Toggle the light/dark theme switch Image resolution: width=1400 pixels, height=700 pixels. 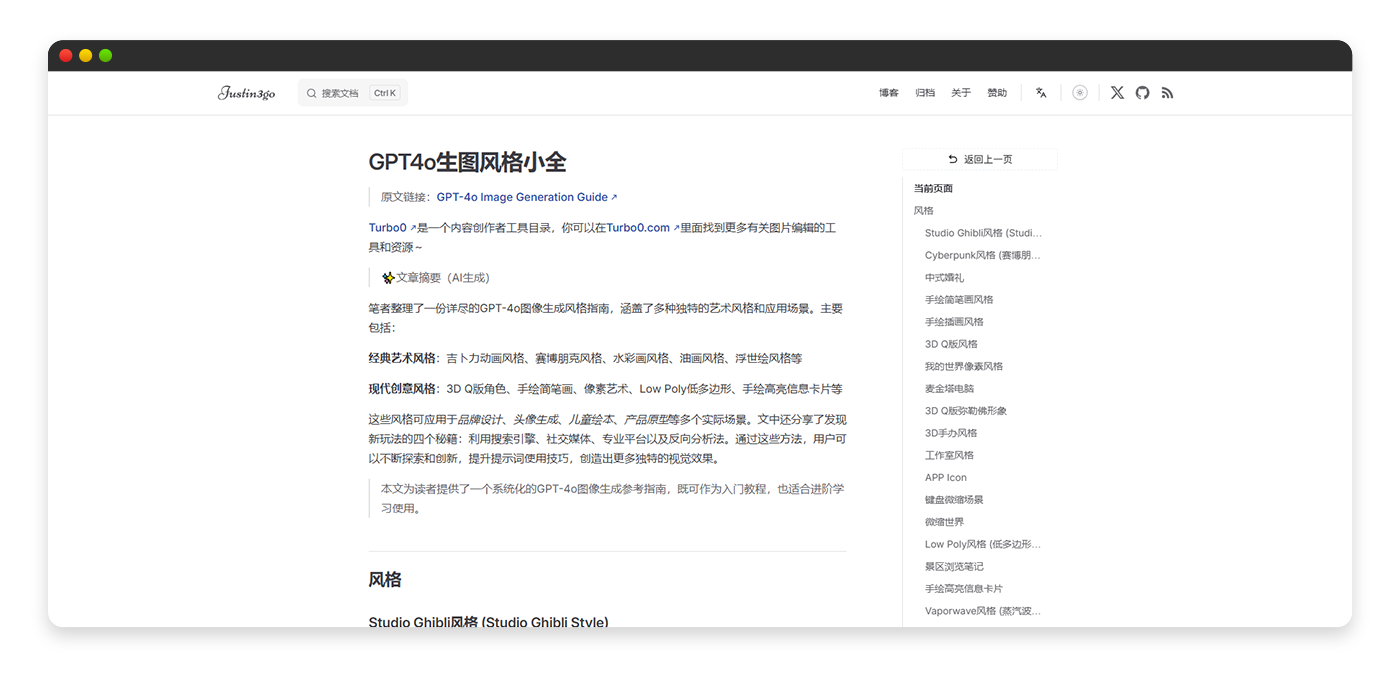click(x=1080, y=93)
